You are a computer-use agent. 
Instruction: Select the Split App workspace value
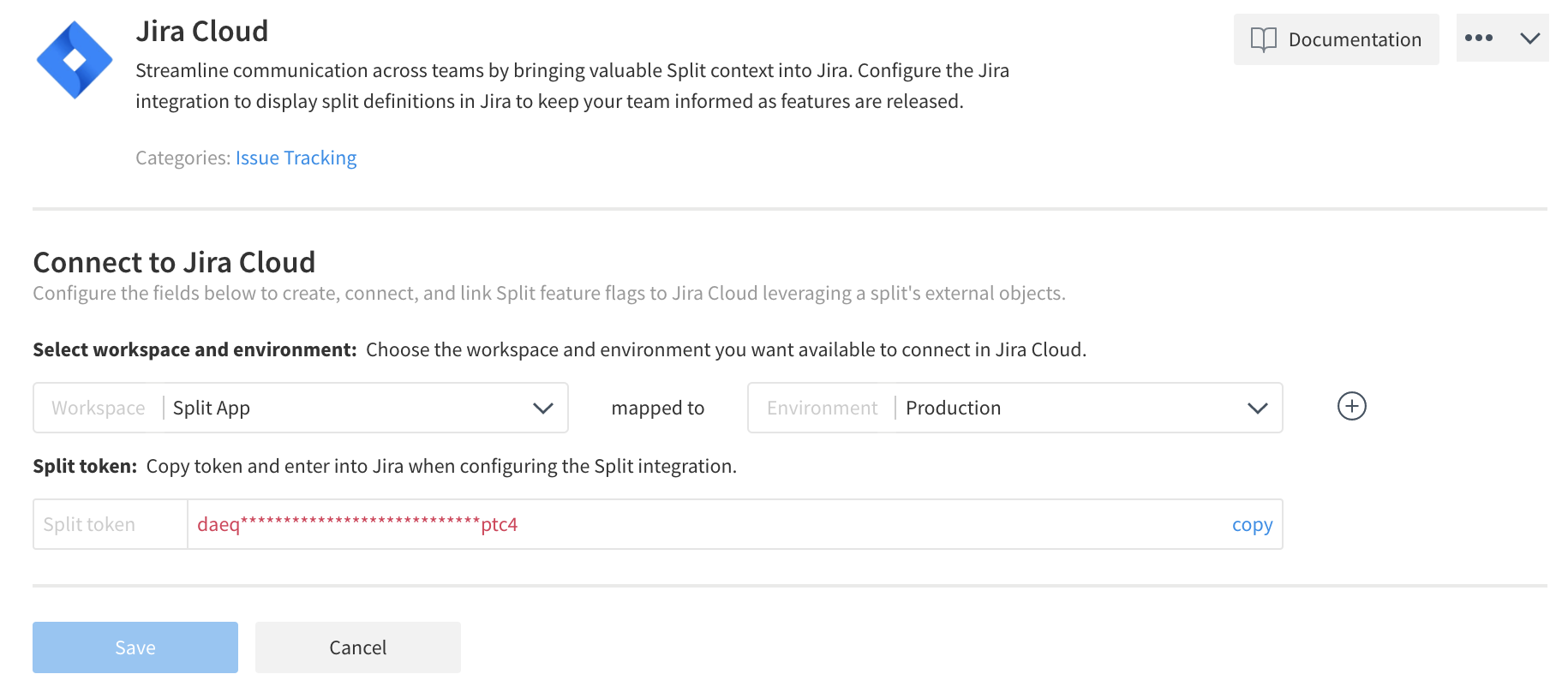pos(212,408)
